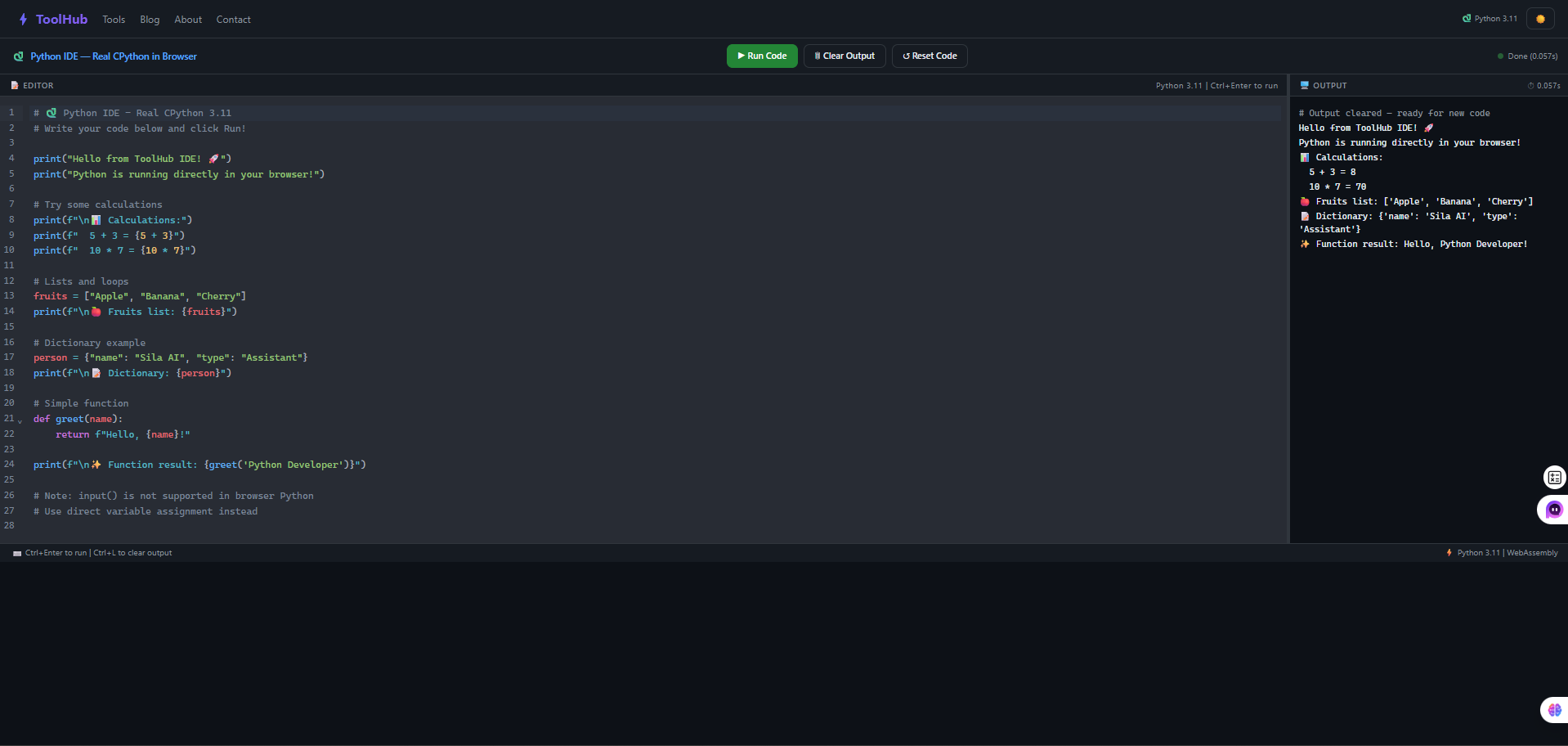This screenshot has height=746, width=1568.
Task: Click the 'Output cleared' message in output
Action: [1394, 114]
